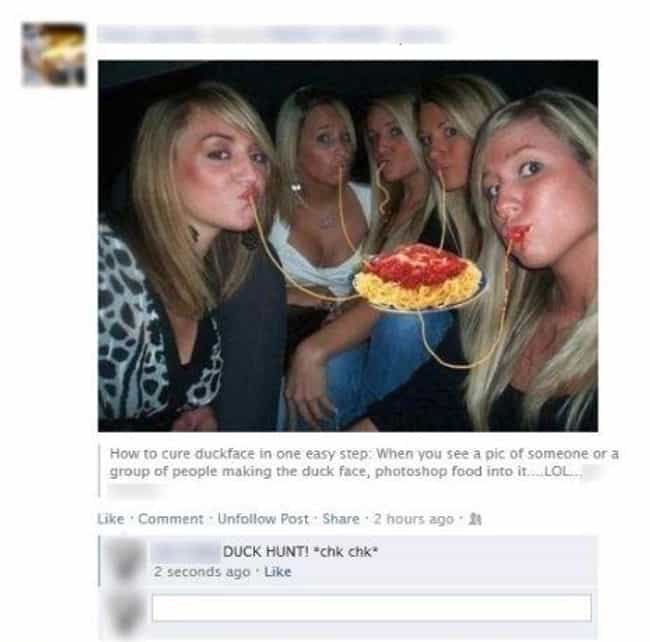Share this post

coord(341,519)
